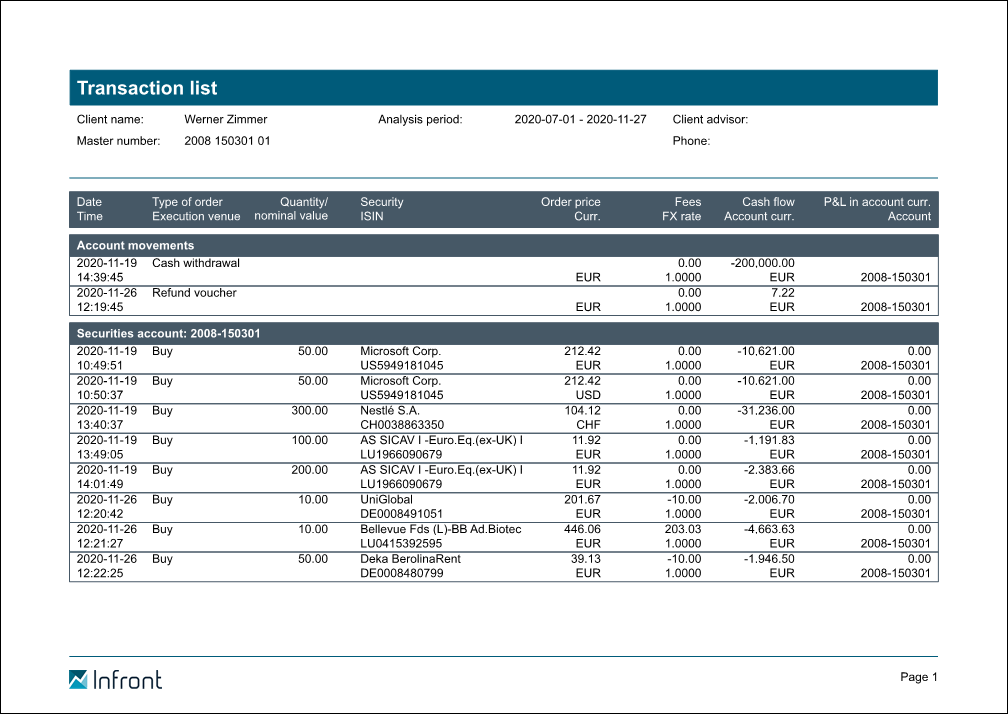The width and height of the screenshot is (1008, 714).
Task: Click the Type of order column header
Action: click(187, 202)
